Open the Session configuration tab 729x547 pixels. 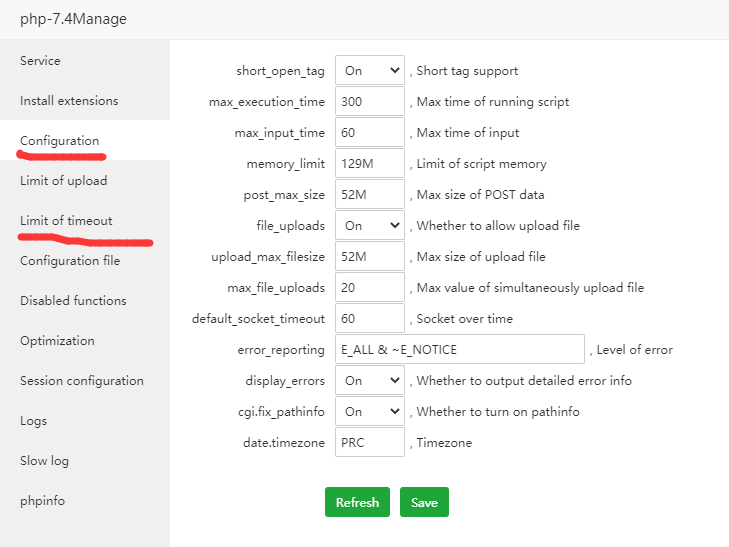coord(82,381)
